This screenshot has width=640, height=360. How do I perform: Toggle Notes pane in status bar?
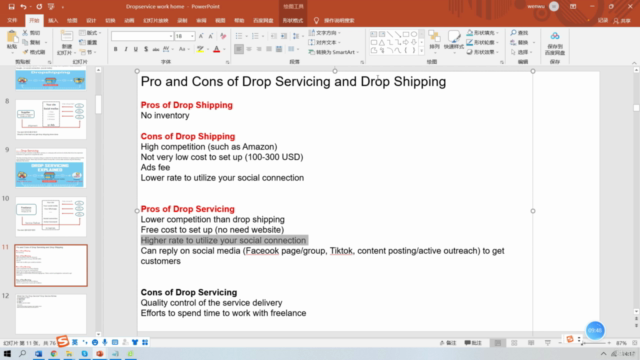448,343
